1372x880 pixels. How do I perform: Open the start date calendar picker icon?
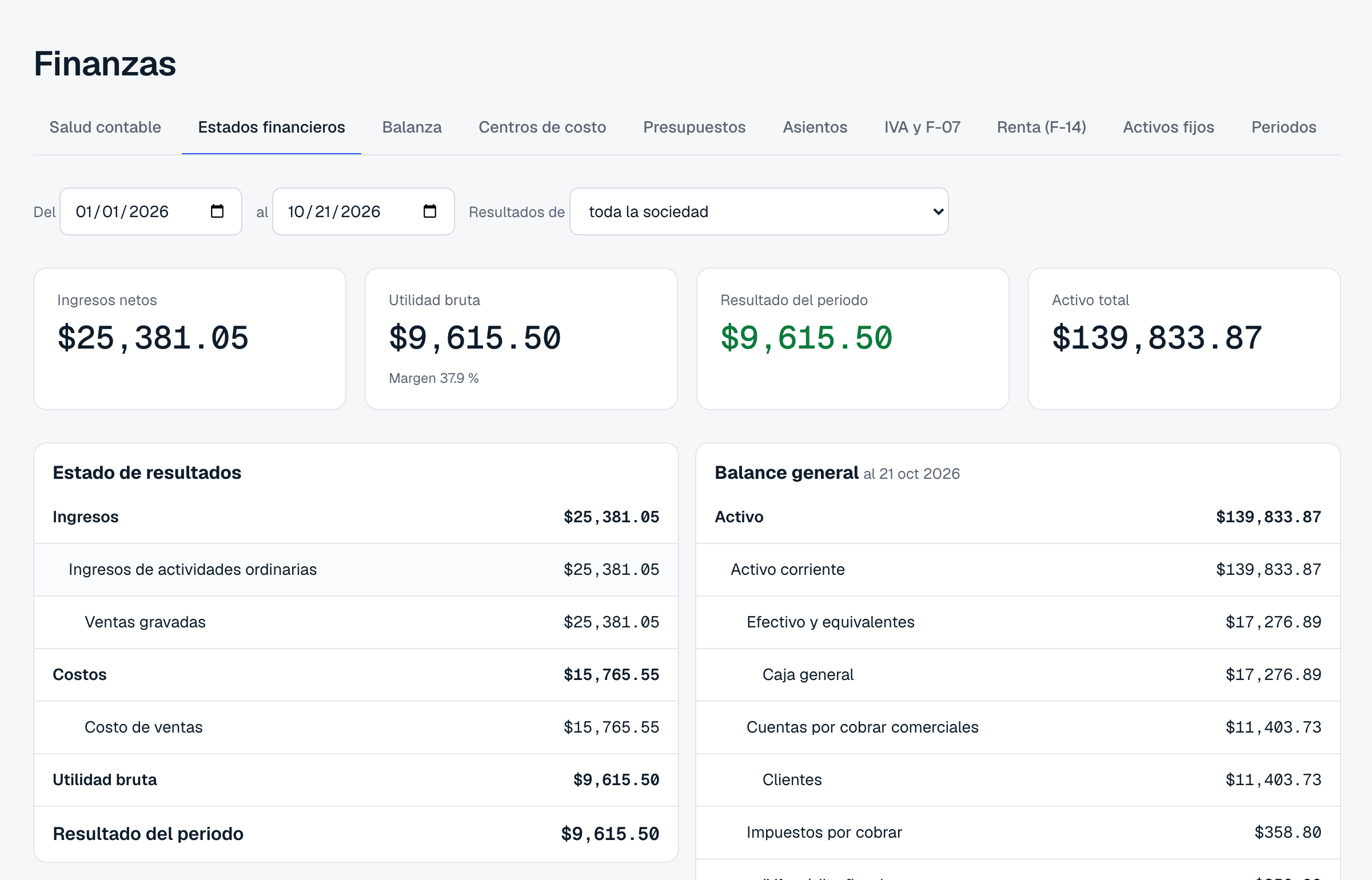tap(217, 211)
